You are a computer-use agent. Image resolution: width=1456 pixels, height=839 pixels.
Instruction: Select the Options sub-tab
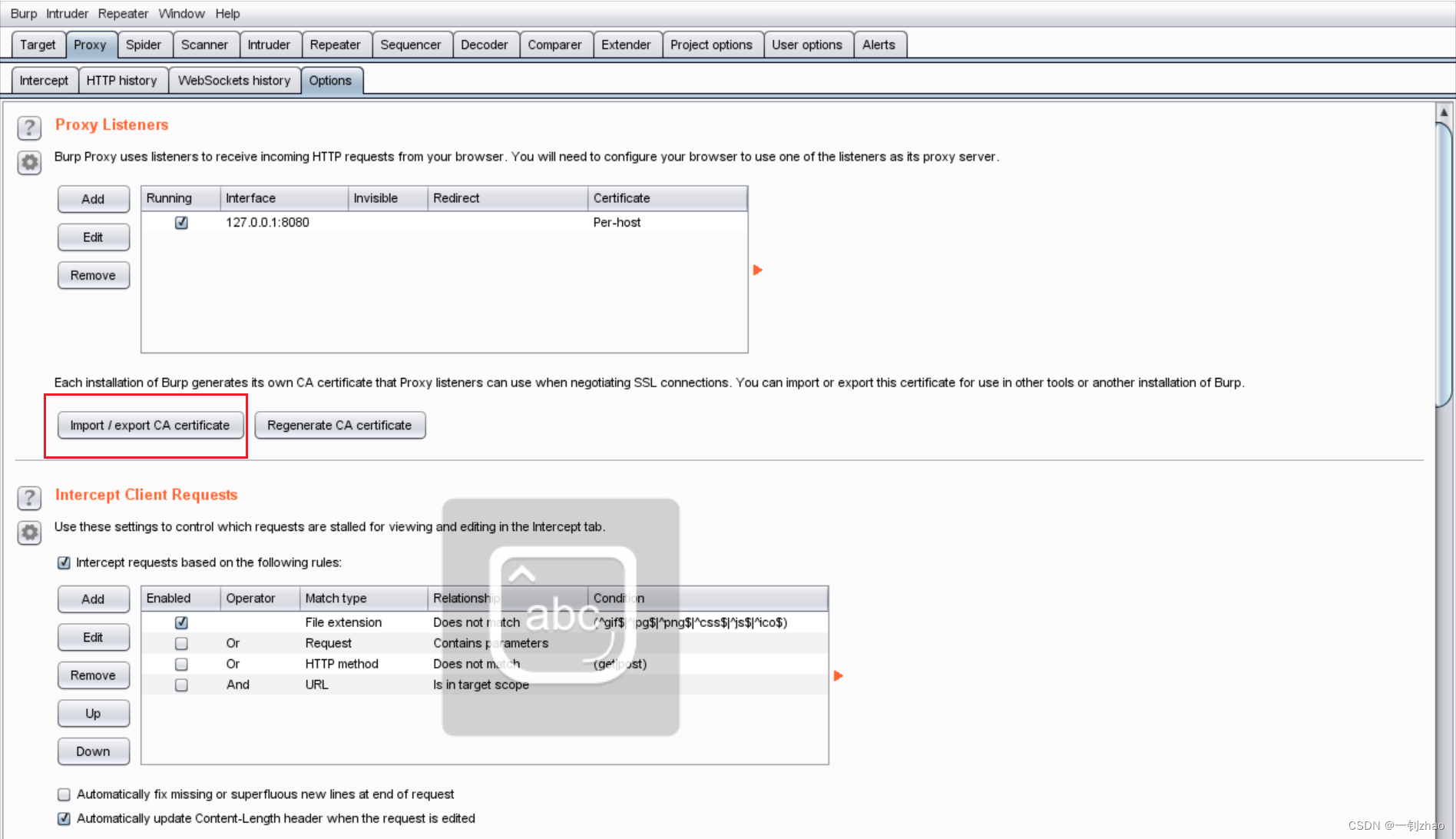click(x=330, y=80)
